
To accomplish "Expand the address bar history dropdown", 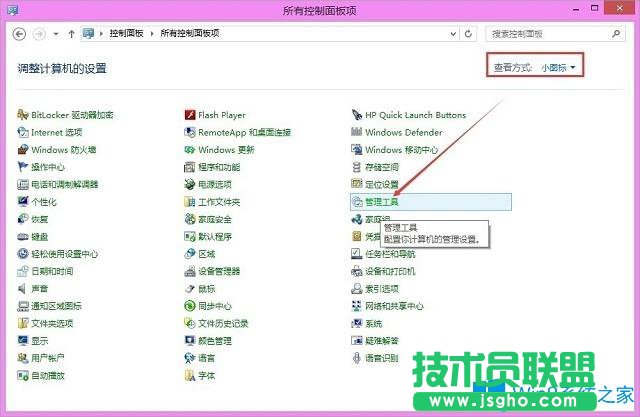I will click(x=453, y=34).
